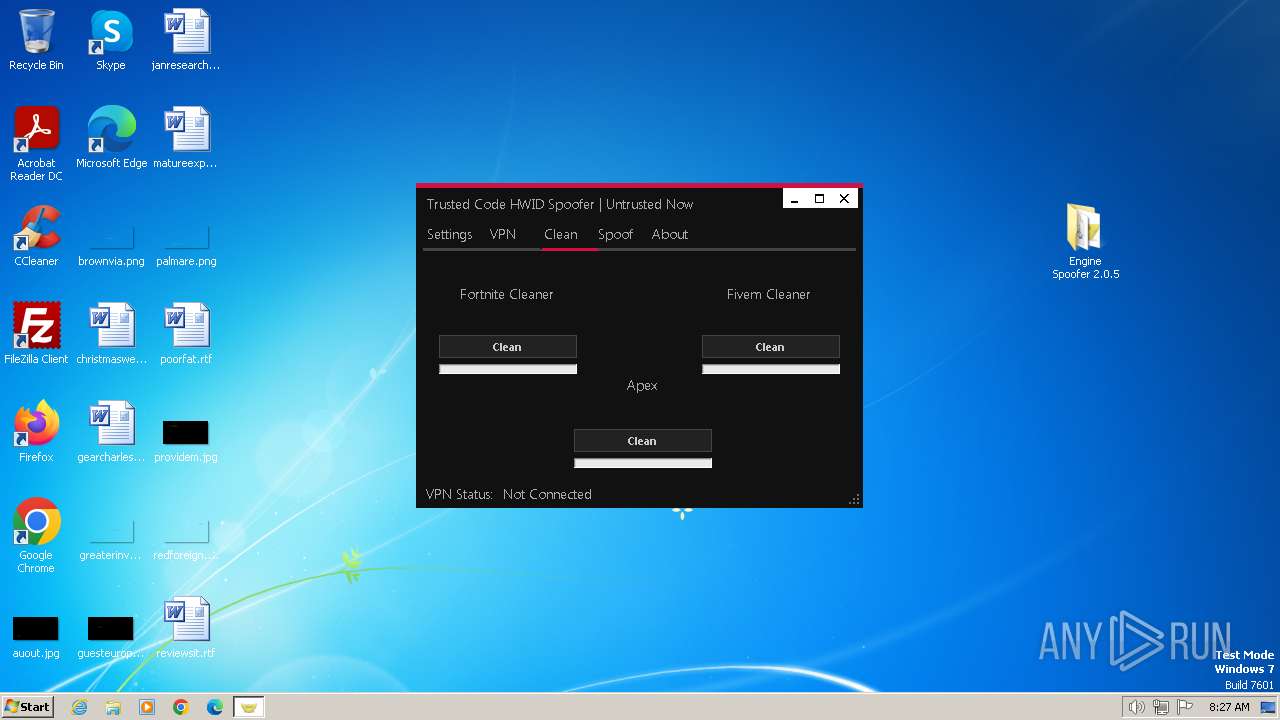
Task: Select the Recycle Bin desktop icon
Action: [x=36, y=41]
